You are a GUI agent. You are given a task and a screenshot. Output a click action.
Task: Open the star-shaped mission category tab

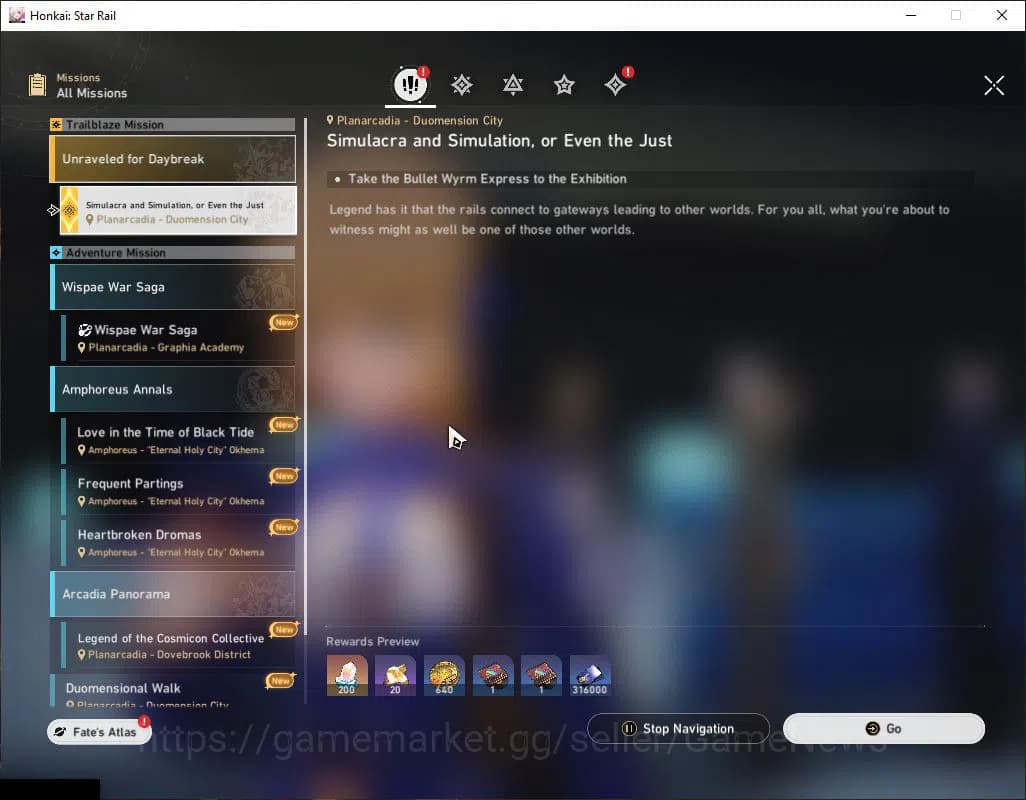coord(564,85)
